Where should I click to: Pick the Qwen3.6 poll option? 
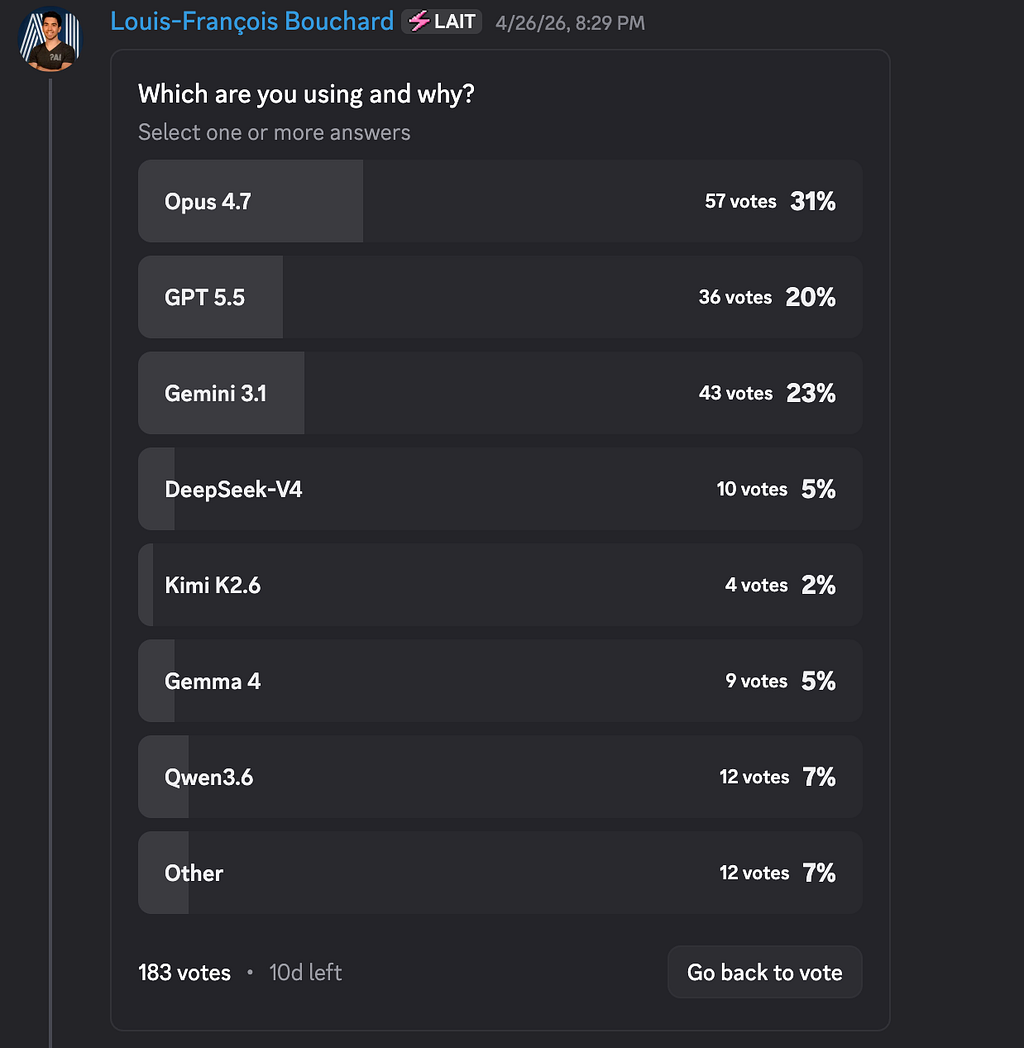500,777
